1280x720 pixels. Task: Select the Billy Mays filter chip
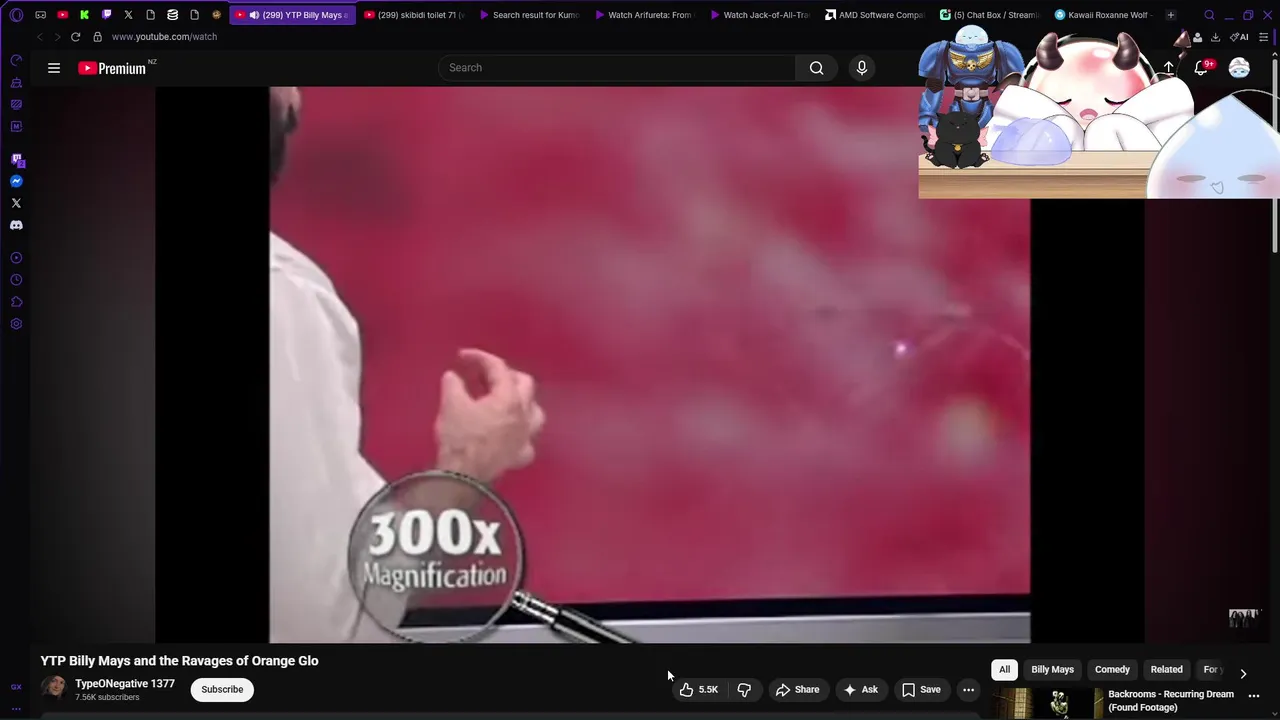(x=1052, y=670)
